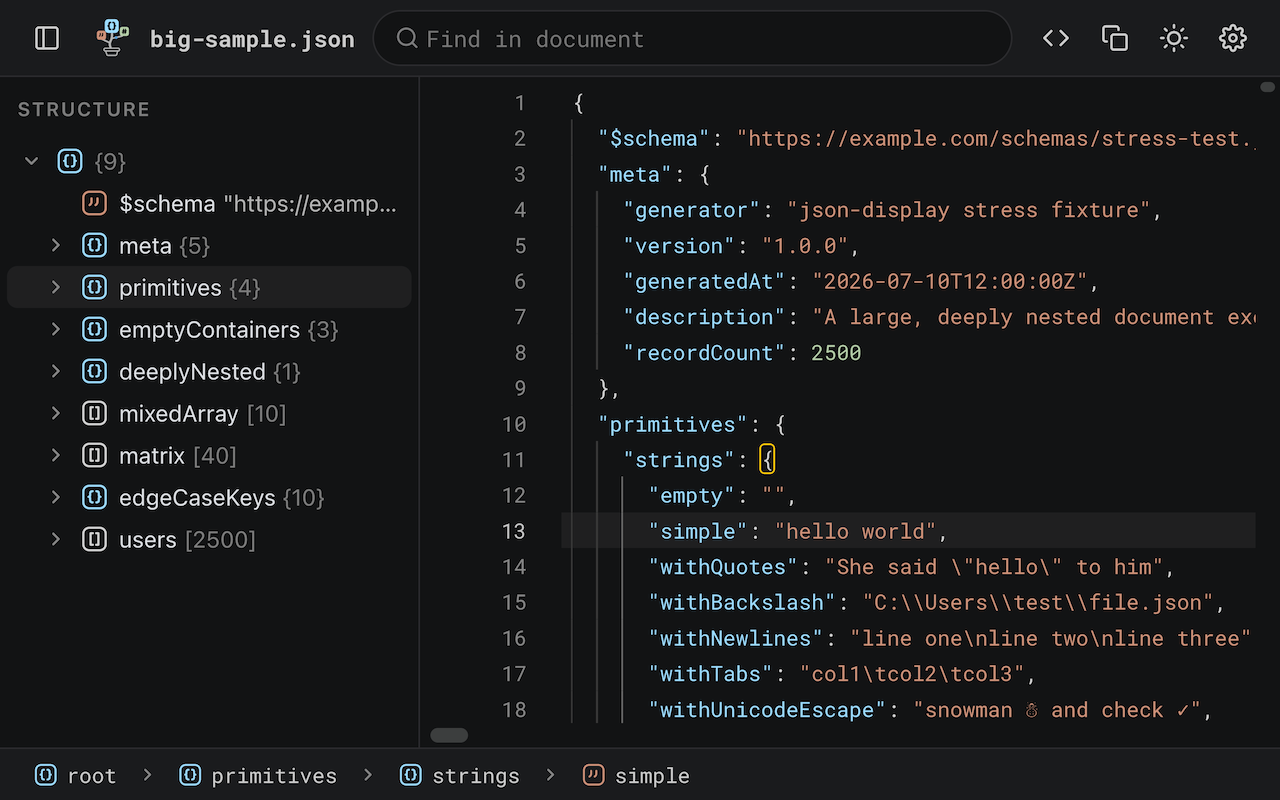Click the "withUnicodeEscape" key on line 18
The image size is (1280, 800).
point(767,710)
